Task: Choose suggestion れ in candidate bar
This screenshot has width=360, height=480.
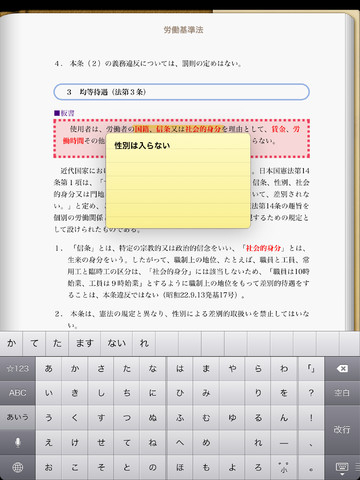Action: [144, 343]
